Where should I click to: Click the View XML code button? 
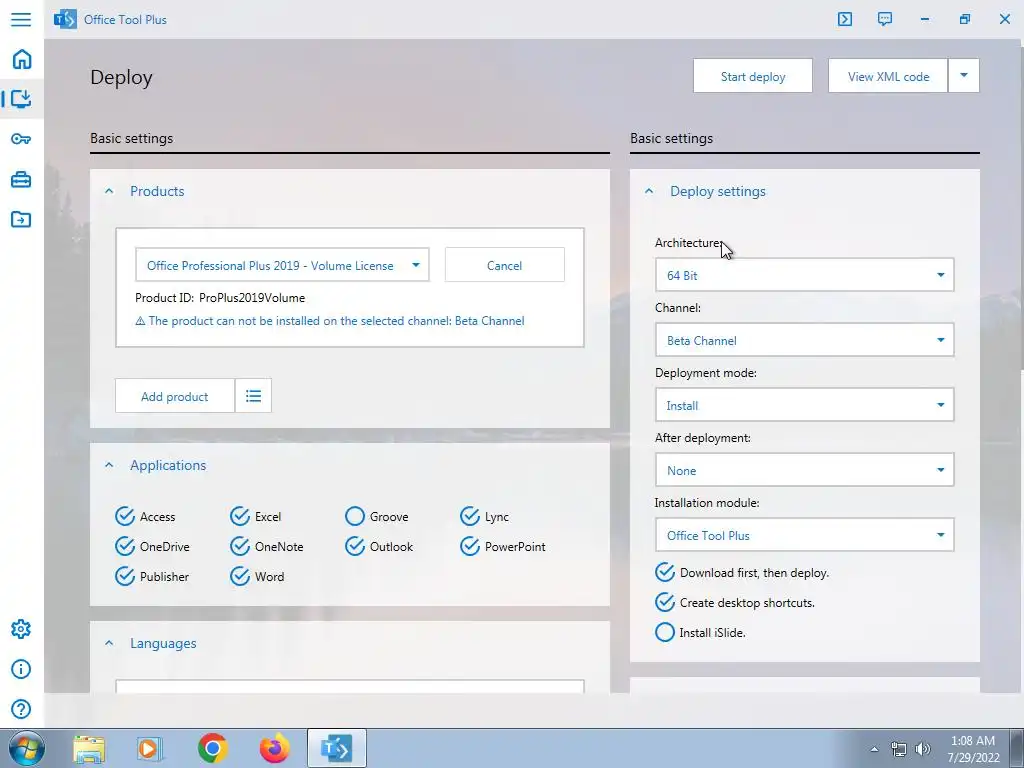(x=888, y=76)
